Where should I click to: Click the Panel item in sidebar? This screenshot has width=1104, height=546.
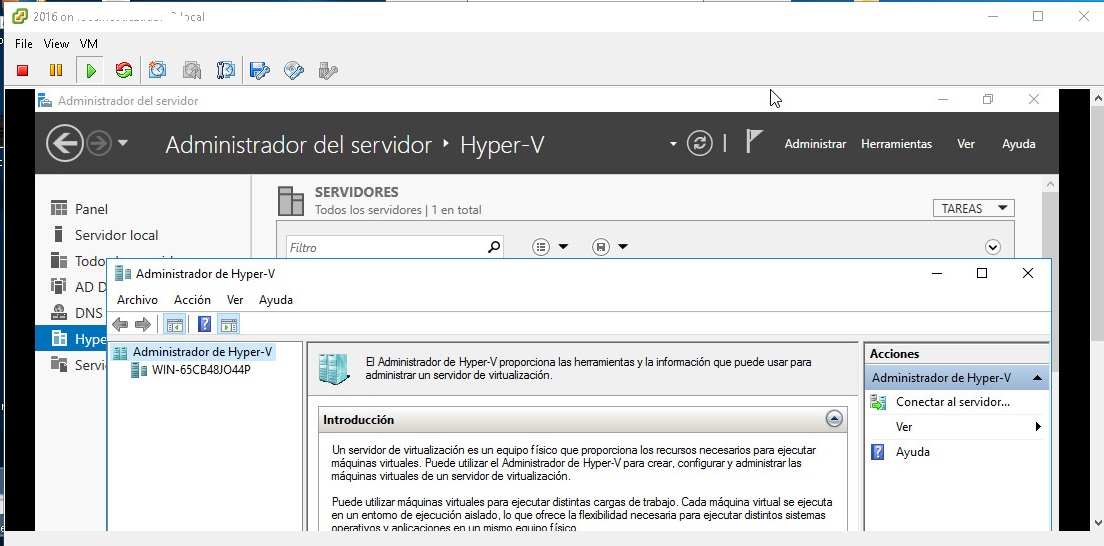(91, 209)
